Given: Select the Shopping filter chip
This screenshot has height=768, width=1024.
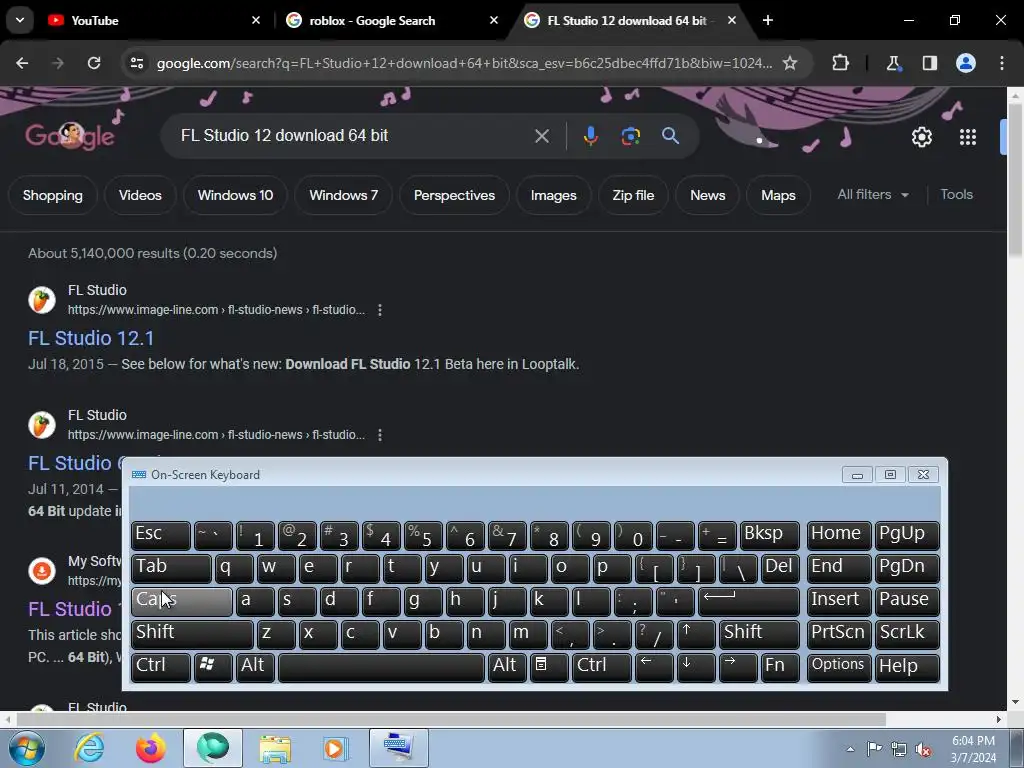Looking at the screenshot, I should tap(53, 195).
